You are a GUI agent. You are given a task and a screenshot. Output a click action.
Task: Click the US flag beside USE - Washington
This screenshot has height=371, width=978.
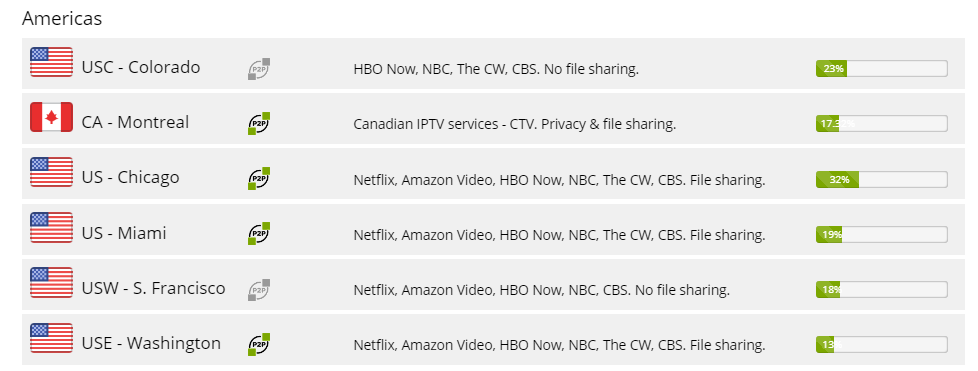click(x=51, y=338)
